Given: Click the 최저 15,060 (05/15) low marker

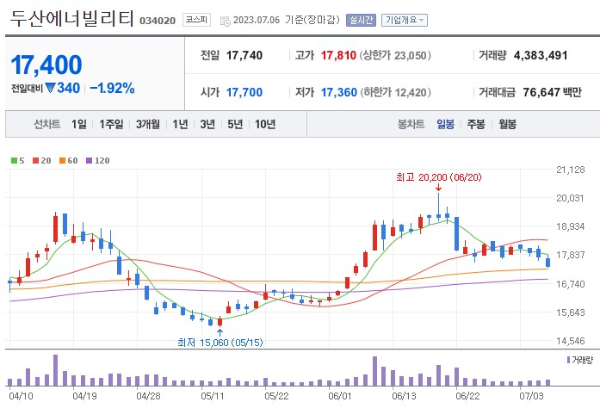Looking at the screenshot, I should pos(220,342).
